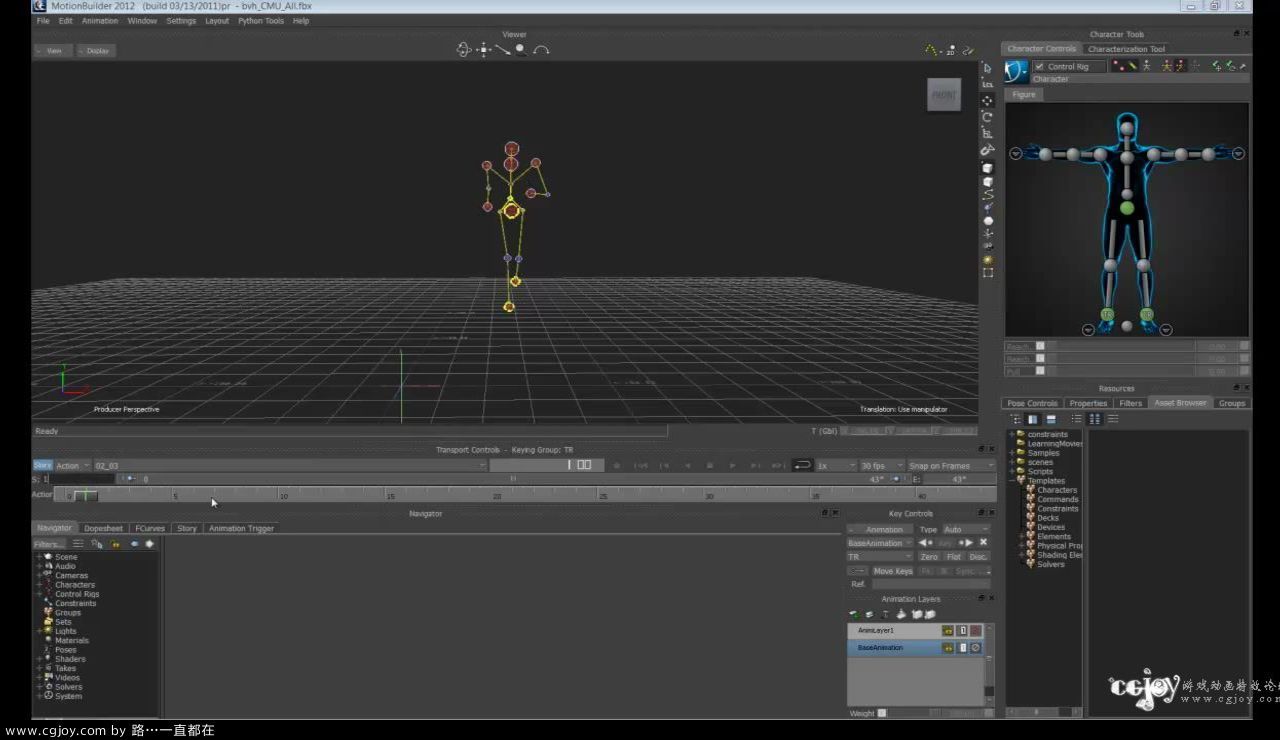
Task: Toggle the Story mode button in transport
Action: (x=42, y=465)
